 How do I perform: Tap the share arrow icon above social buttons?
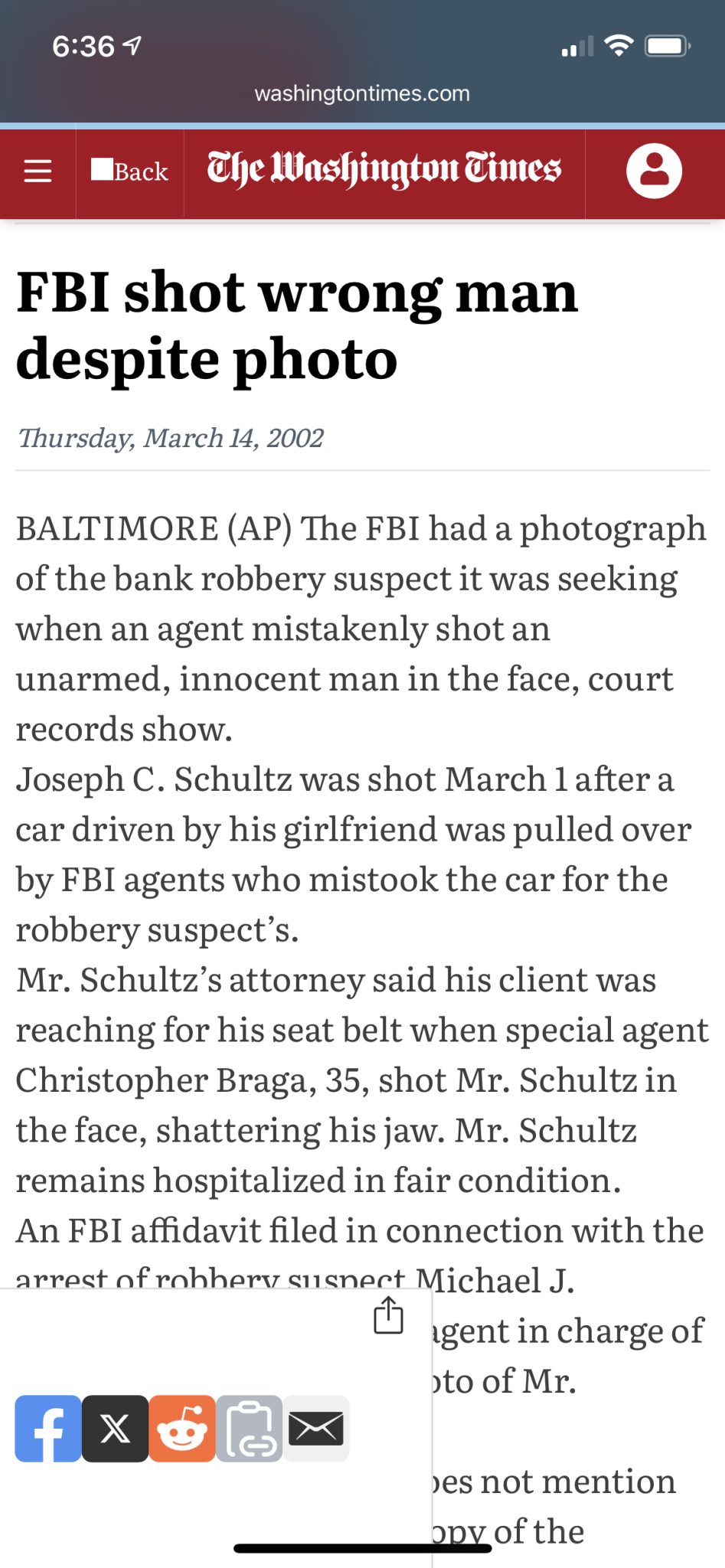click(x=388, y=1315)
